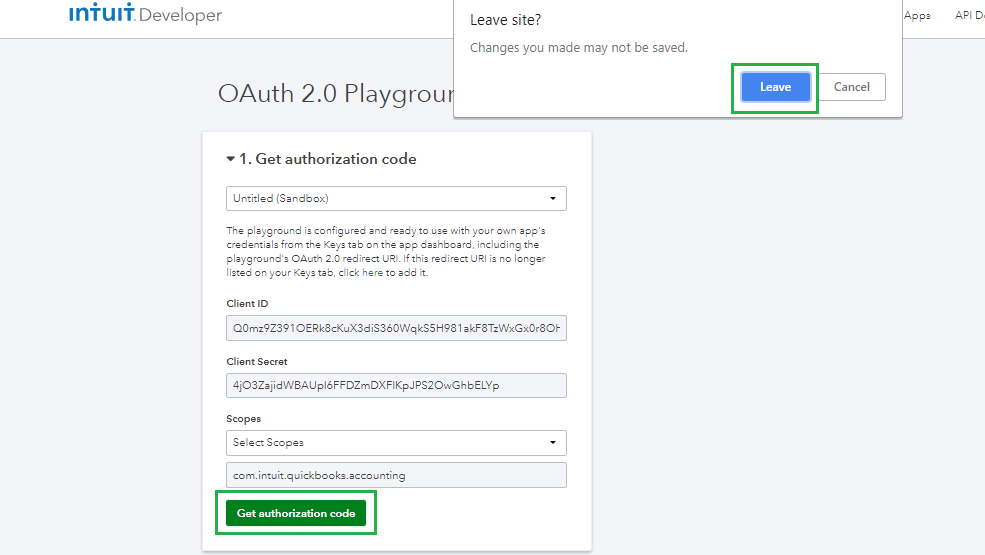This screenshot has width=985, height=555.
Task: Click the Client Secret label
Action: (257, 361)
